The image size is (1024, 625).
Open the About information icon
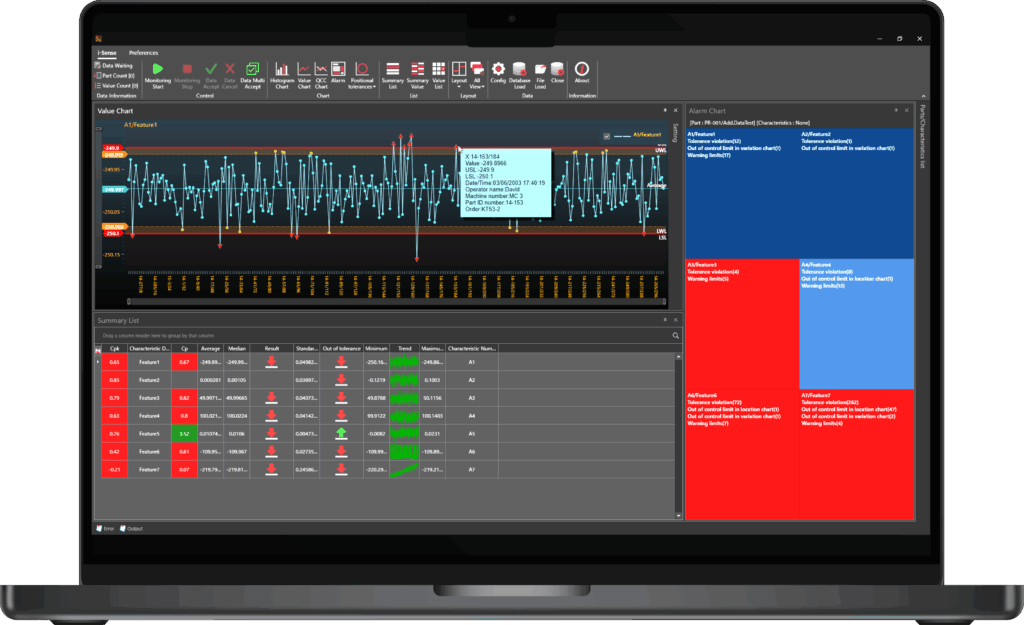[581, 69]
